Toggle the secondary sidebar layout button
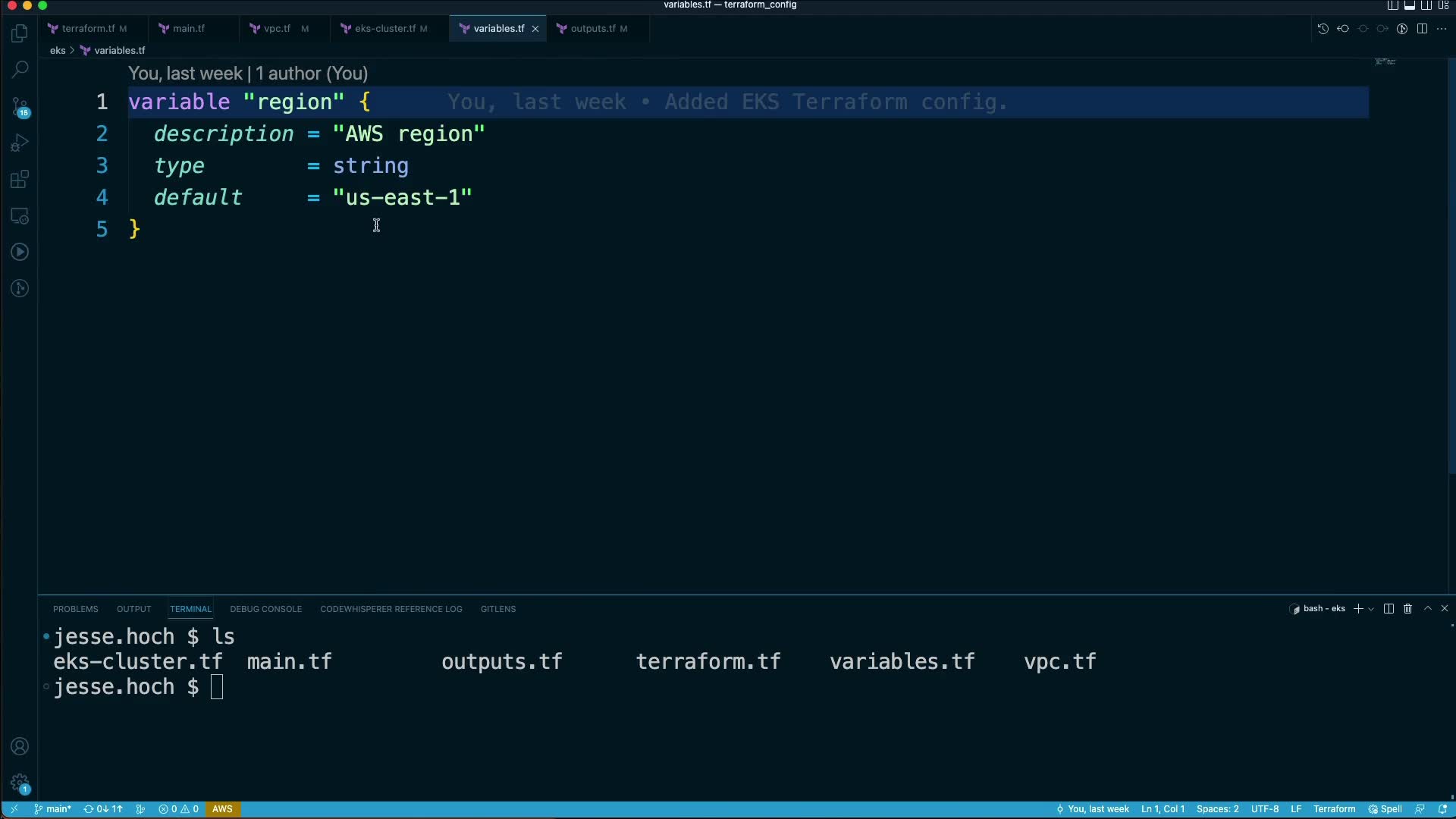1456x819 pixels. click(1426, 5)
